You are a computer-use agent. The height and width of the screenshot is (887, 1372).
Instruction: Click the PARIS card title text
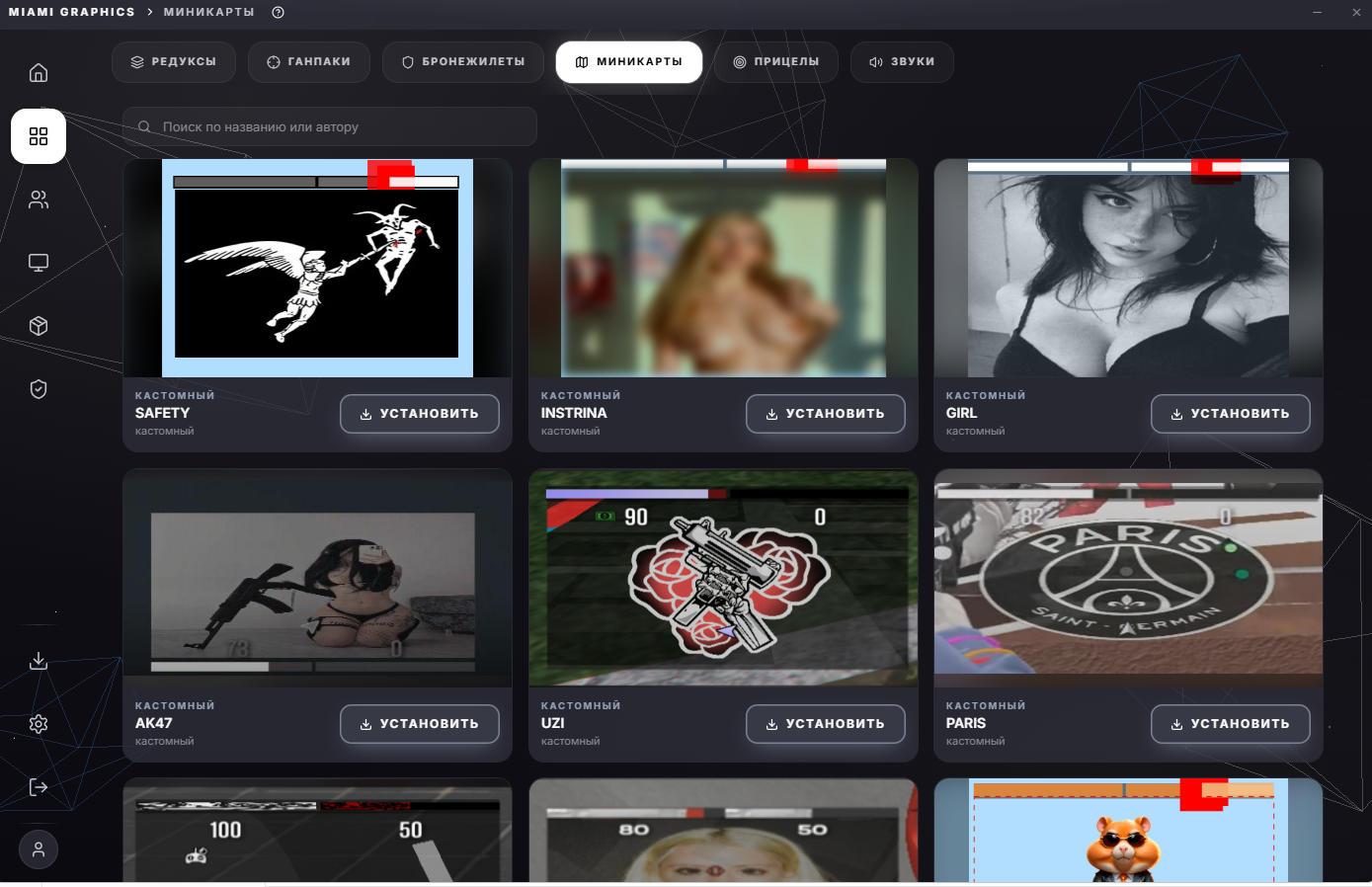tap(966, 723)
